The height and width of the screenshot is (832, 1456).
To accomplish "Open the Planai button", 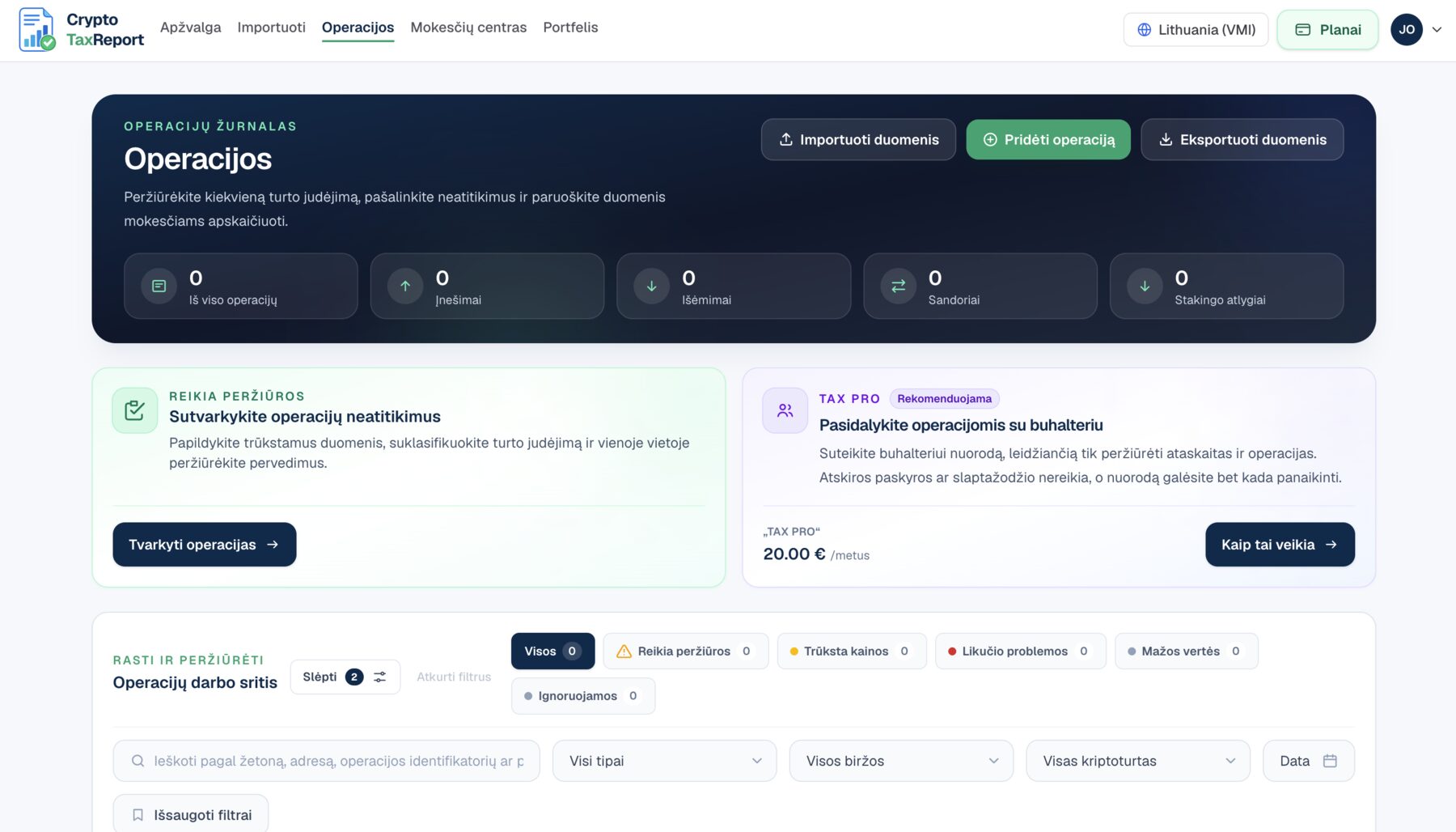I will (1327, 30).
